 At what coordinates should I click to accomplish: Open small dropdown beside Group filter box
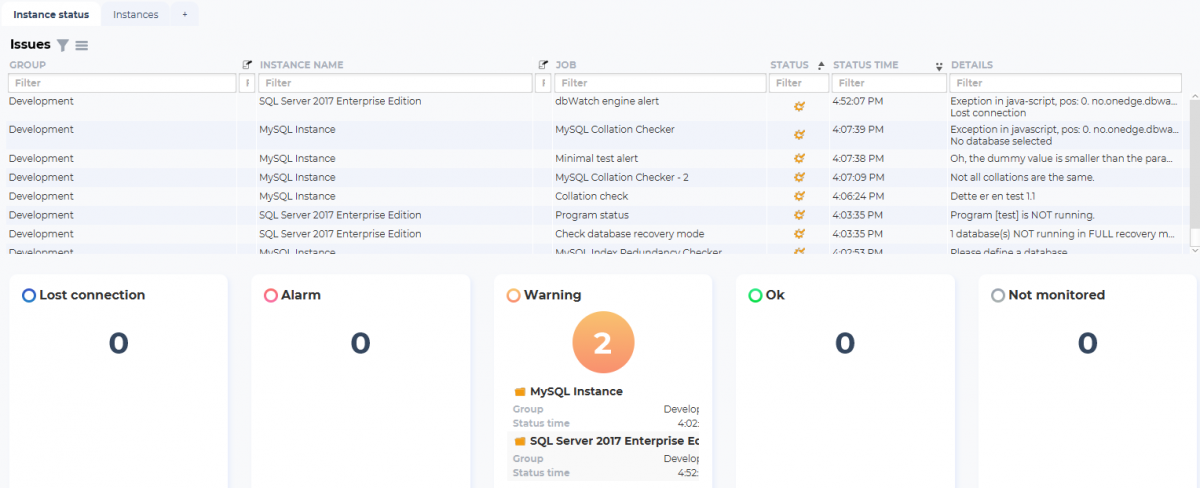pyautogui.click(x=246, y=83)
